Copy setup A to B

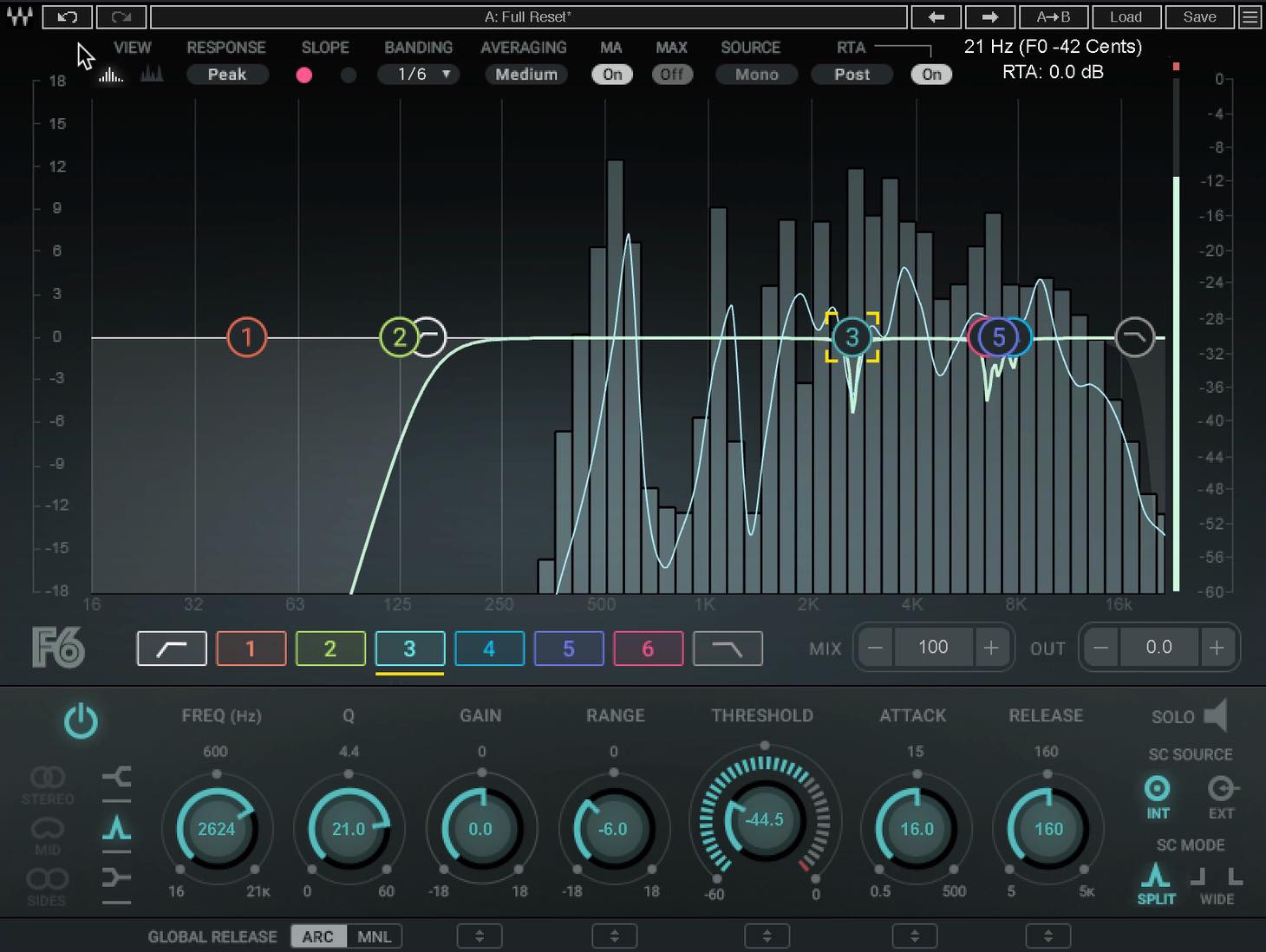pyautogui.click(x=1054, y=16)
